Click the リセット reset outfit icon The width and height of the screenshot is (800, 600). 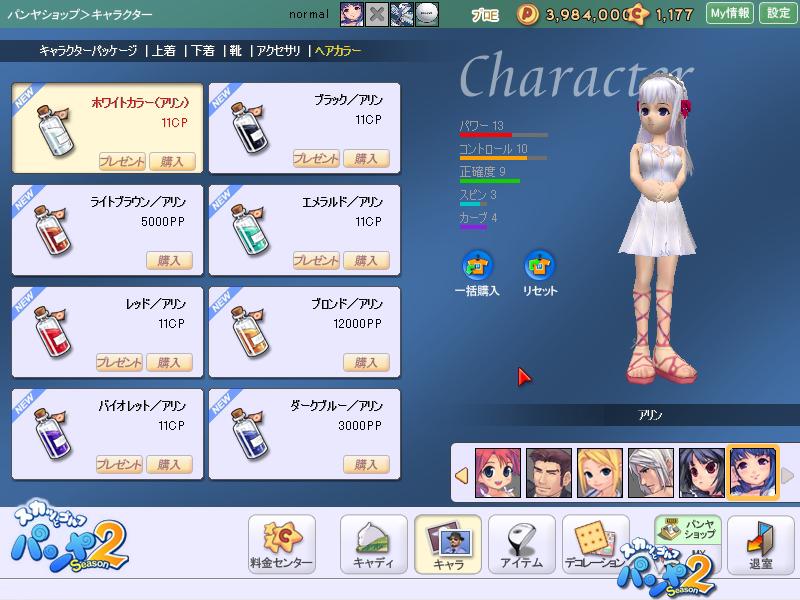[540, 265]
